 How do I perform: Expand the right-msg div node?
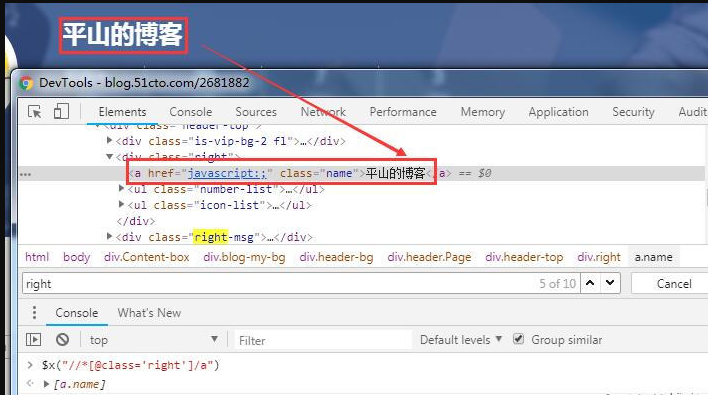tap(109, 236)
